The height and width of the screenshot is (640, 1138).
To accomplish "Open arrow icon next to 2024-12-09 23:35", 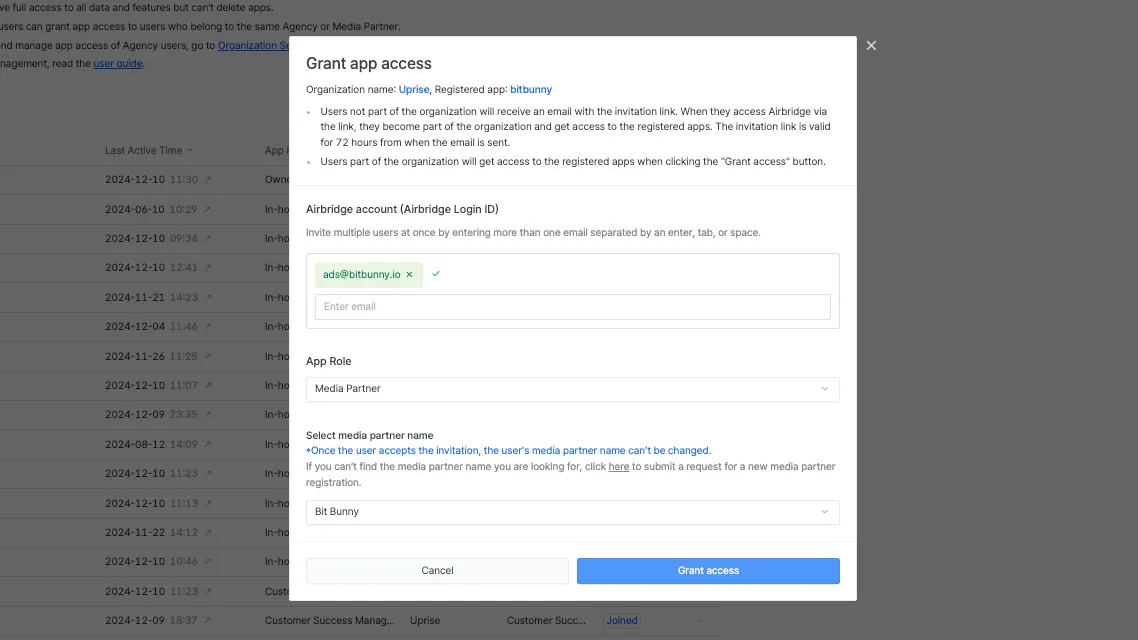I will click(x=208, y=415).
